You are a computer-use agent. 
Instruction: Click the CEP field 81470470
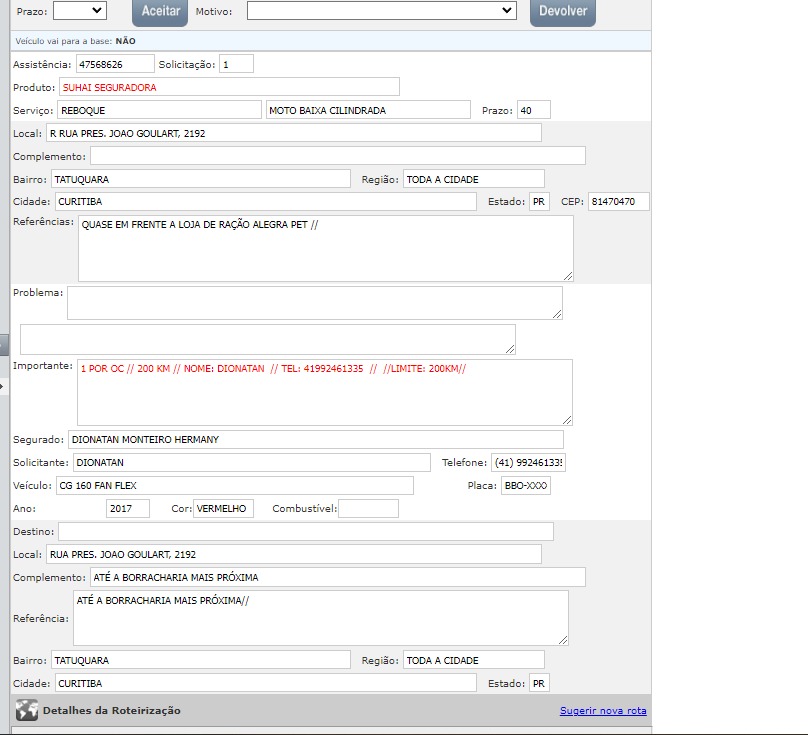618,202
